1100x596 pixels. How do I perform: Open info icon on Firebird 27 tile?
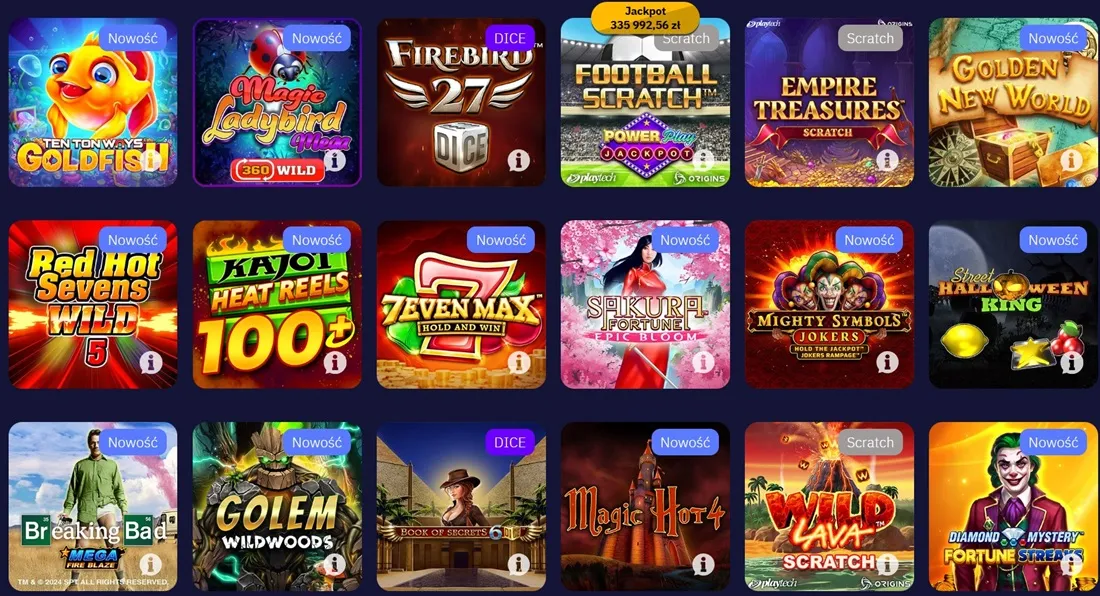coord(518,161)
